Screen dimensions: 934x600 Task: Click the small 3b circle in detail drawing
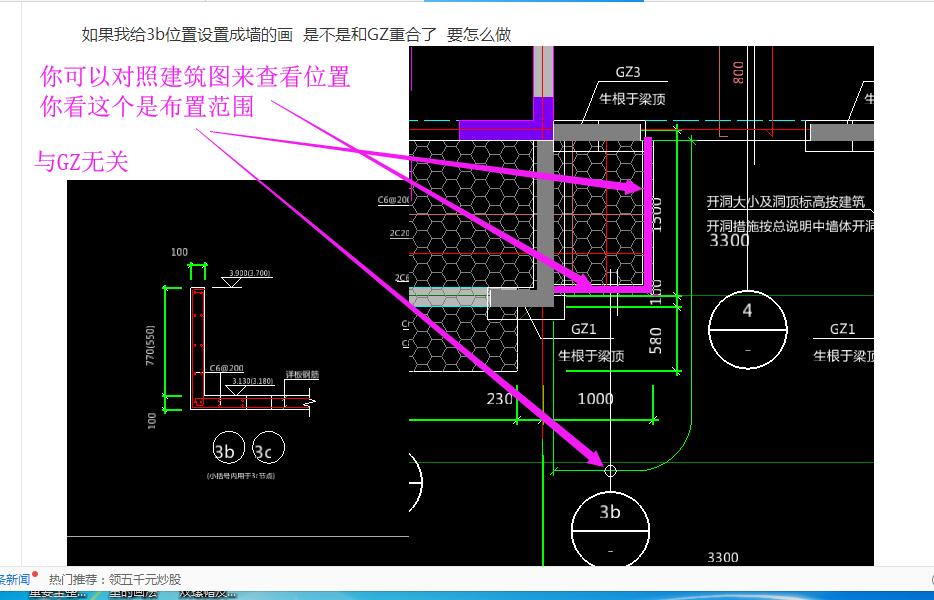(228, 448)
